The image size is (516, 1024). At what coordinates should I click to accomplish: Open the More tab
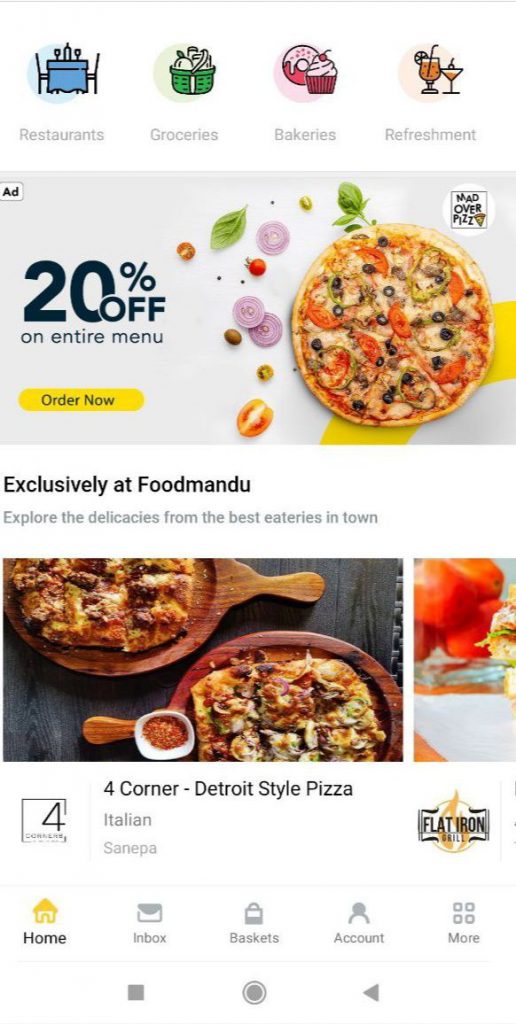coord(464,923)
